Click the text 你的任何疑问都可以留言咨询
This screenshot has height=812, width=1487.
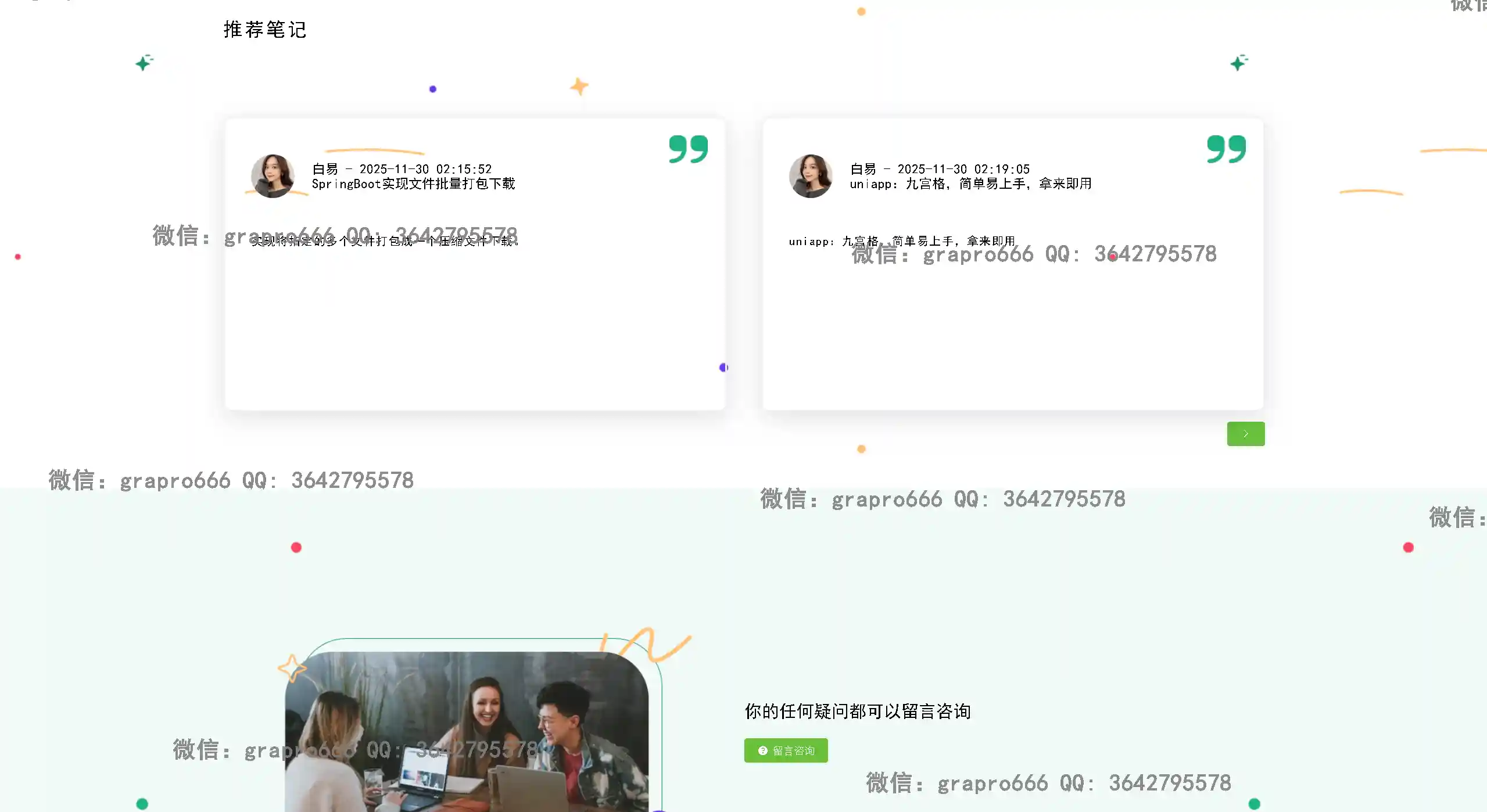(858, 712)
